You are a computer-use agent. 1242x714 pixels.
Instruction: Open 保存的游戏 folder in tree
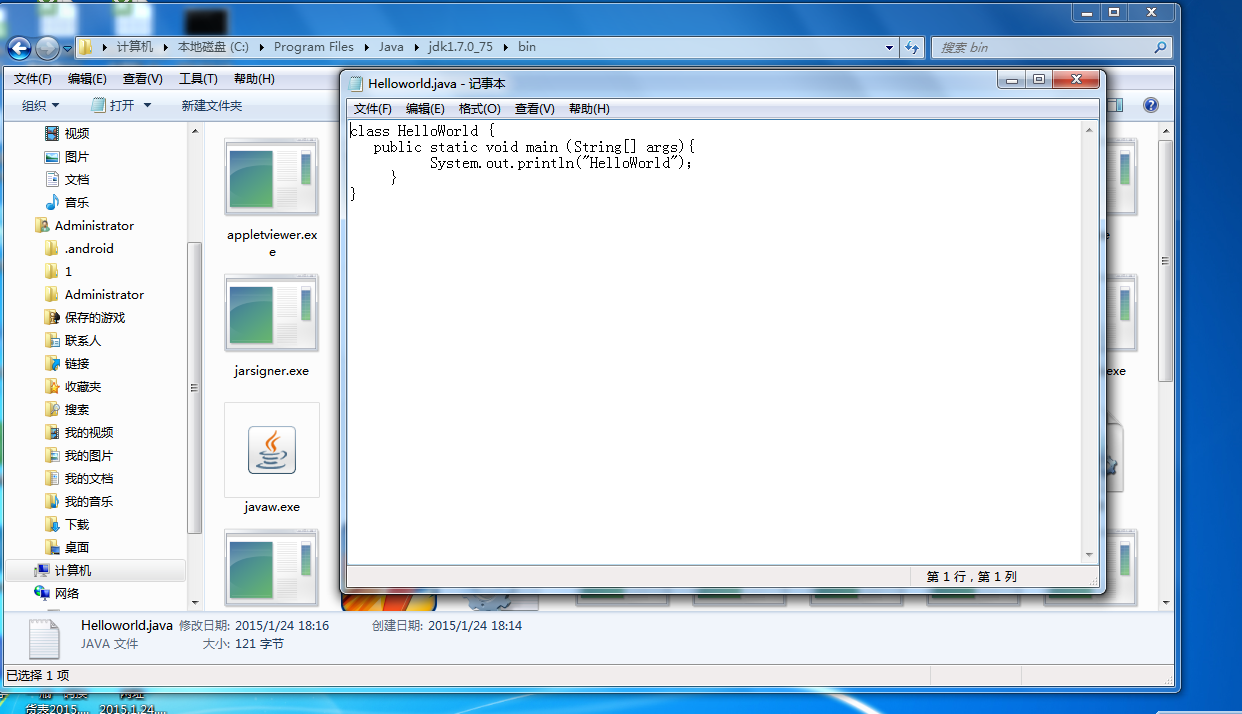pyautogui.click(x=95, y=317)
